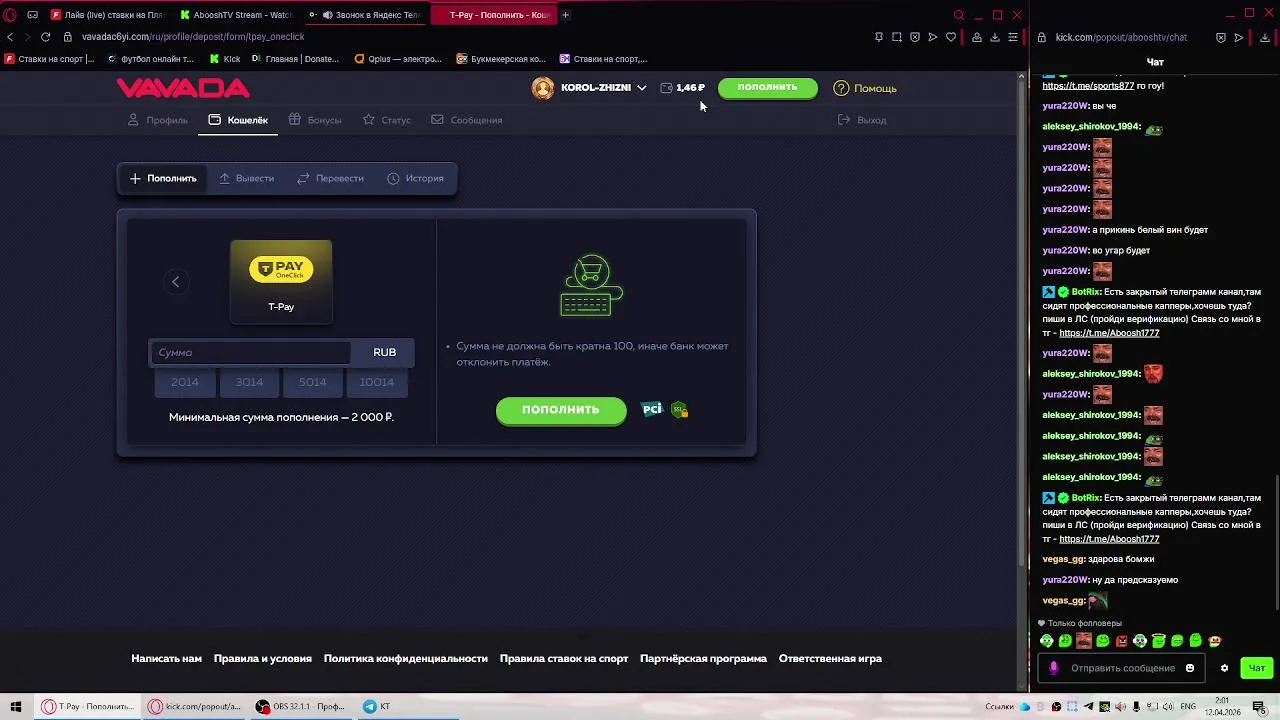Viewport: 1280px width, 720px height.
Task: Open the Статус tab
Action: [387, 120]
